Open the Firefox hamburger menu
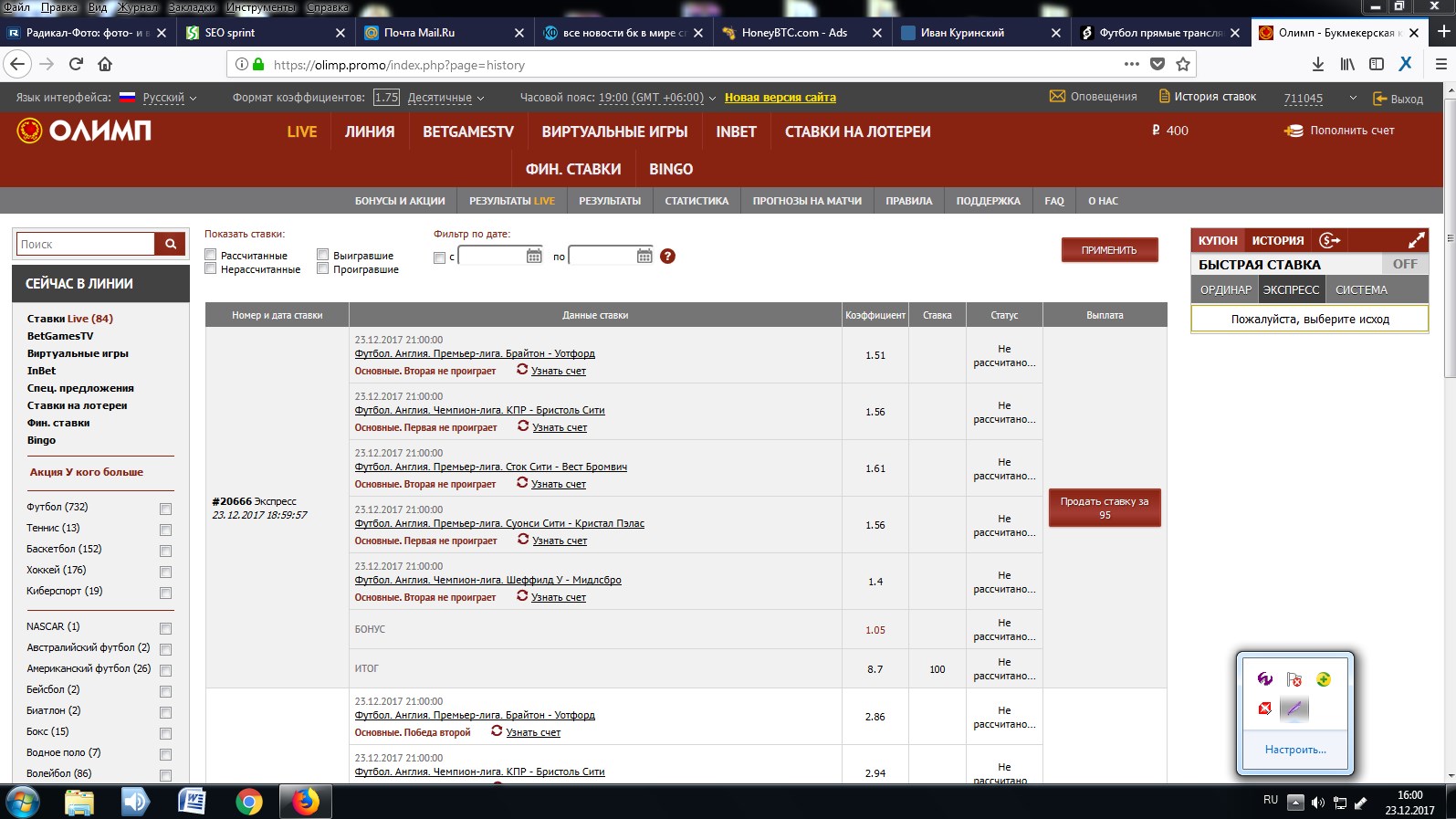Image resolution: width=1456 pixels, height=819 pixels. tap(1440, 64)
